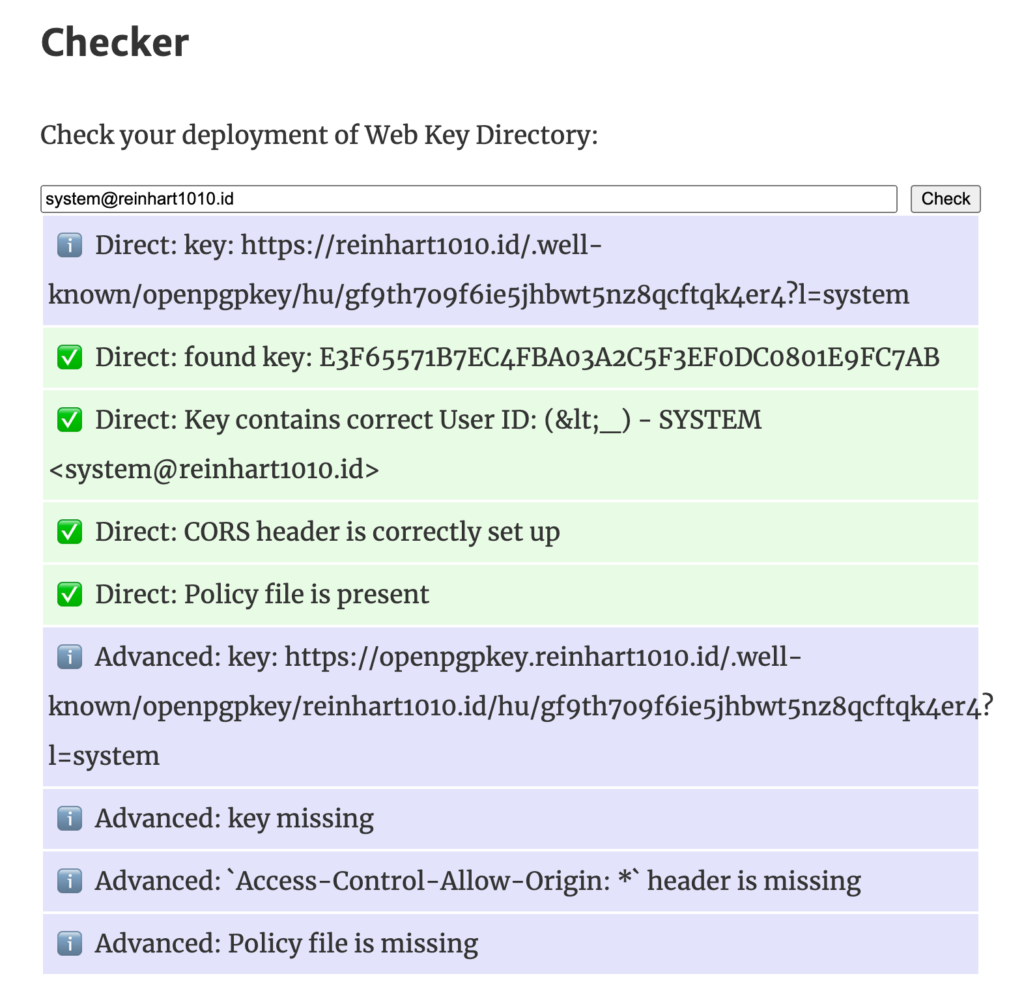This screenshot has height=1002, width=1024.
Task: Click info icon beside Advanced Policy file missing
Action: (x=69, y=943)
